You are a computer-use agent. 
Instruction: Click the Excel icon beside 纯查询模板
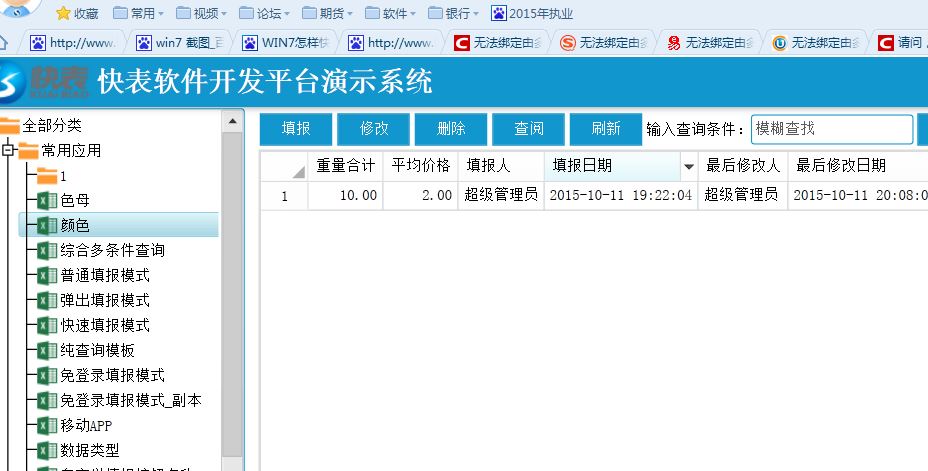click(x=47, y=351)
